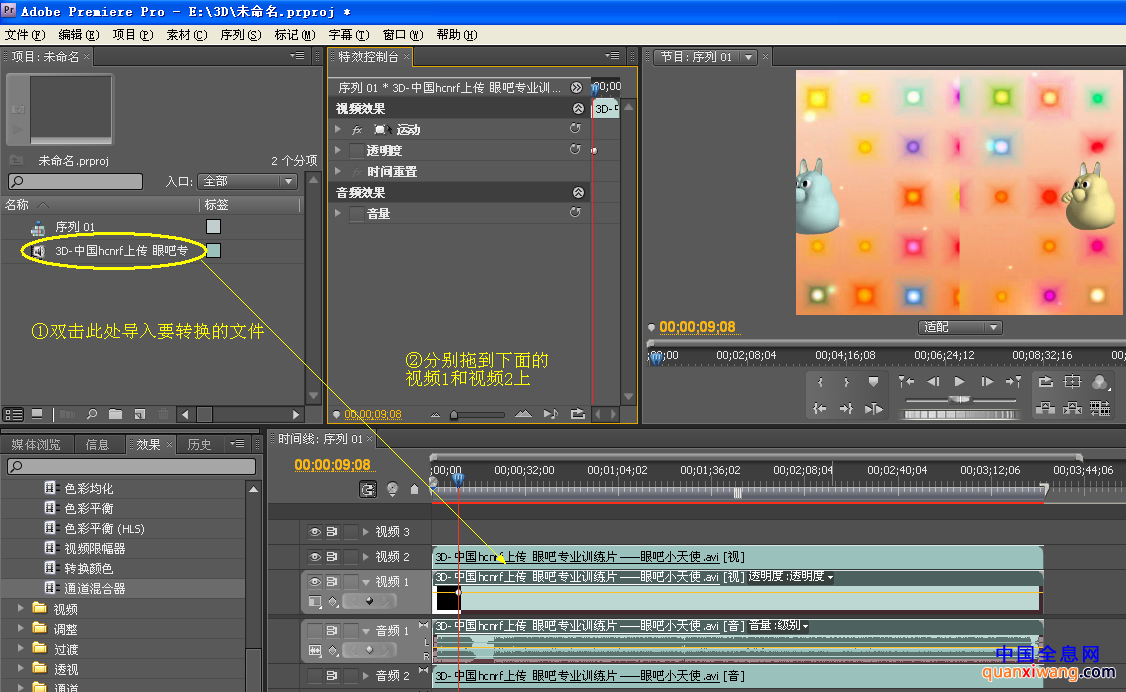Step forward one frame in program monitor

(987, 382)
